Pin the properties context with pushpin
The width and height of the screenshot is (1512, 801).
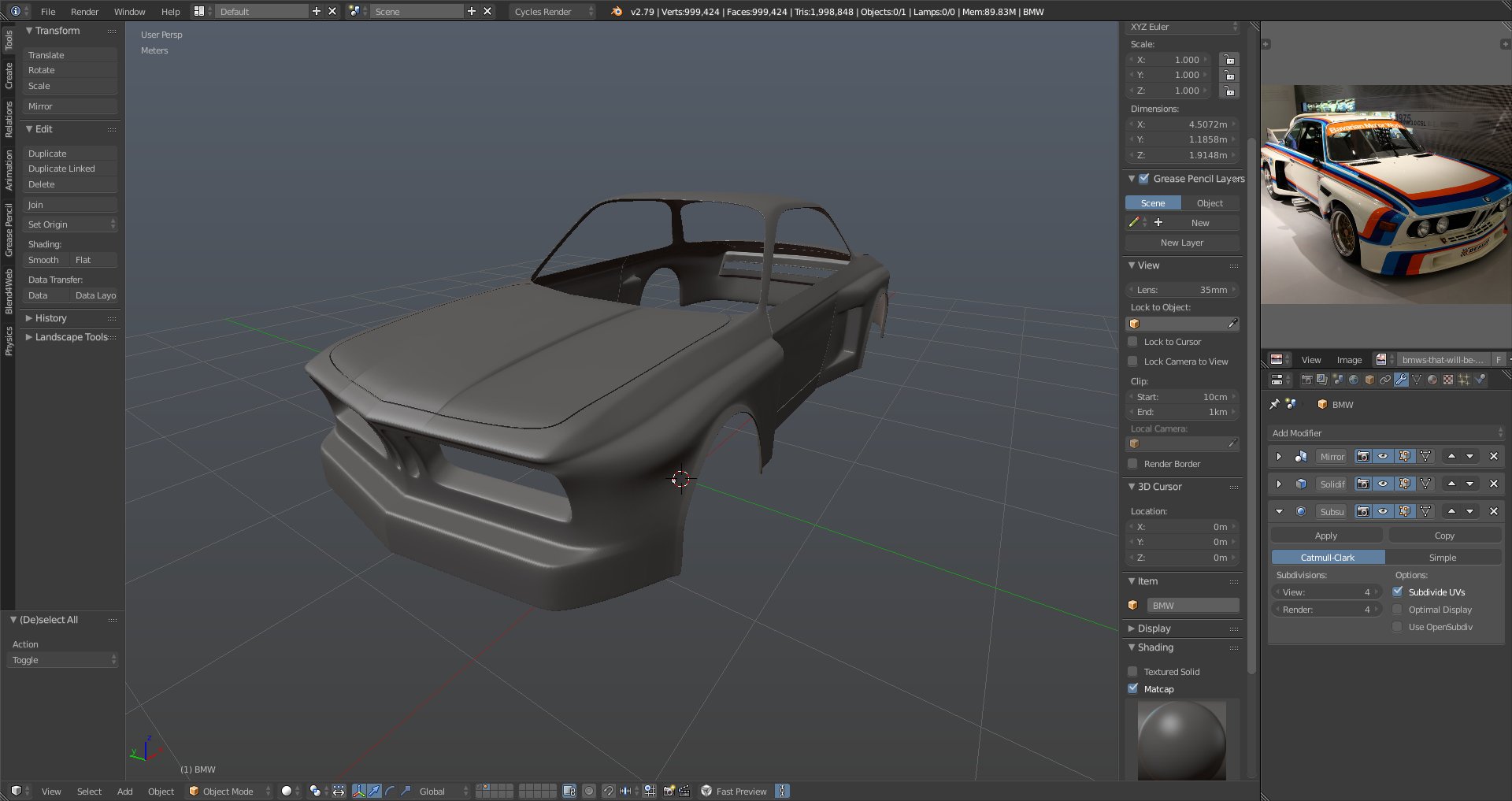coord(1275,404)
